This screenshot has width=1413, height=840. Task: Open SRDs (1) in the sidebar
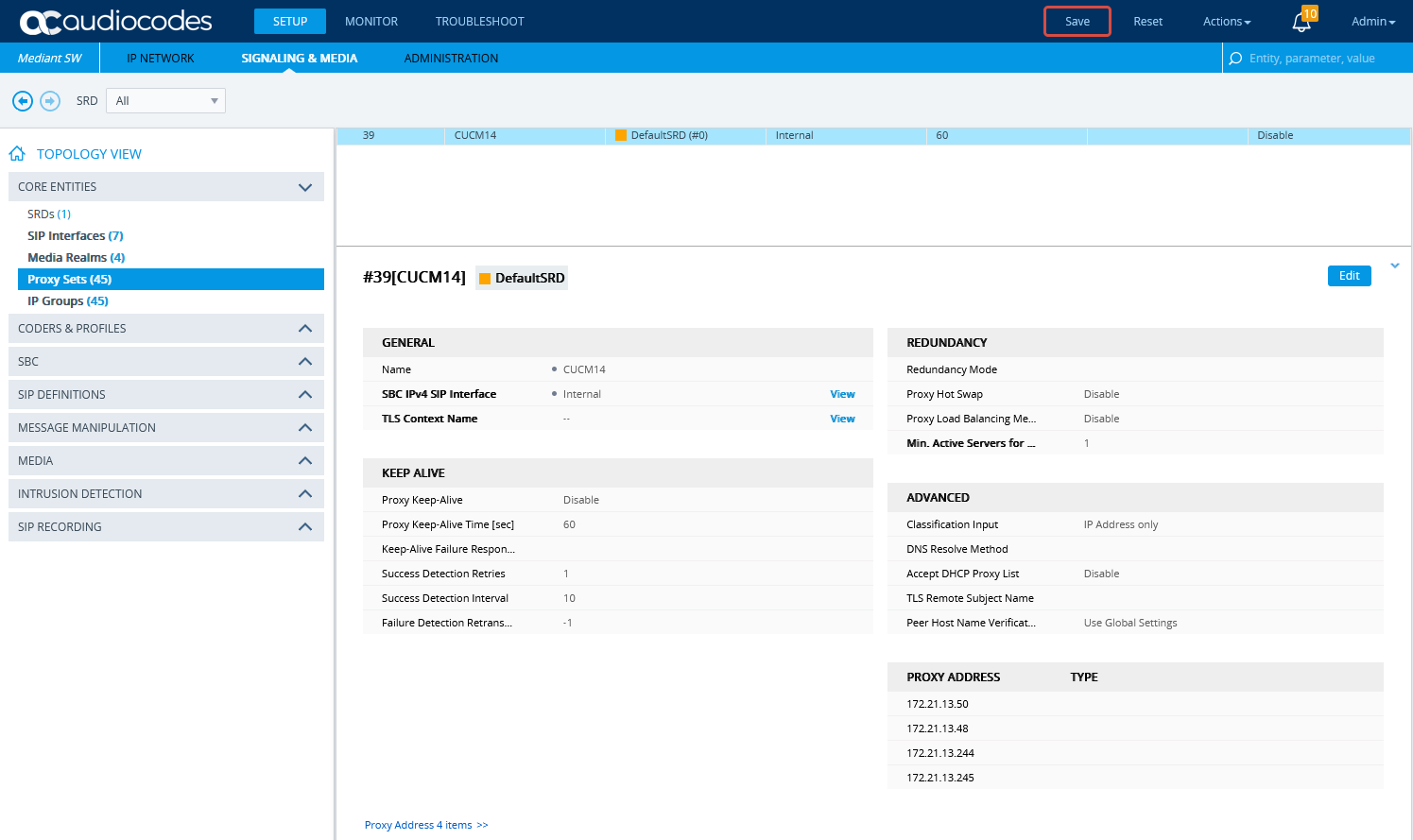[49, 214]
